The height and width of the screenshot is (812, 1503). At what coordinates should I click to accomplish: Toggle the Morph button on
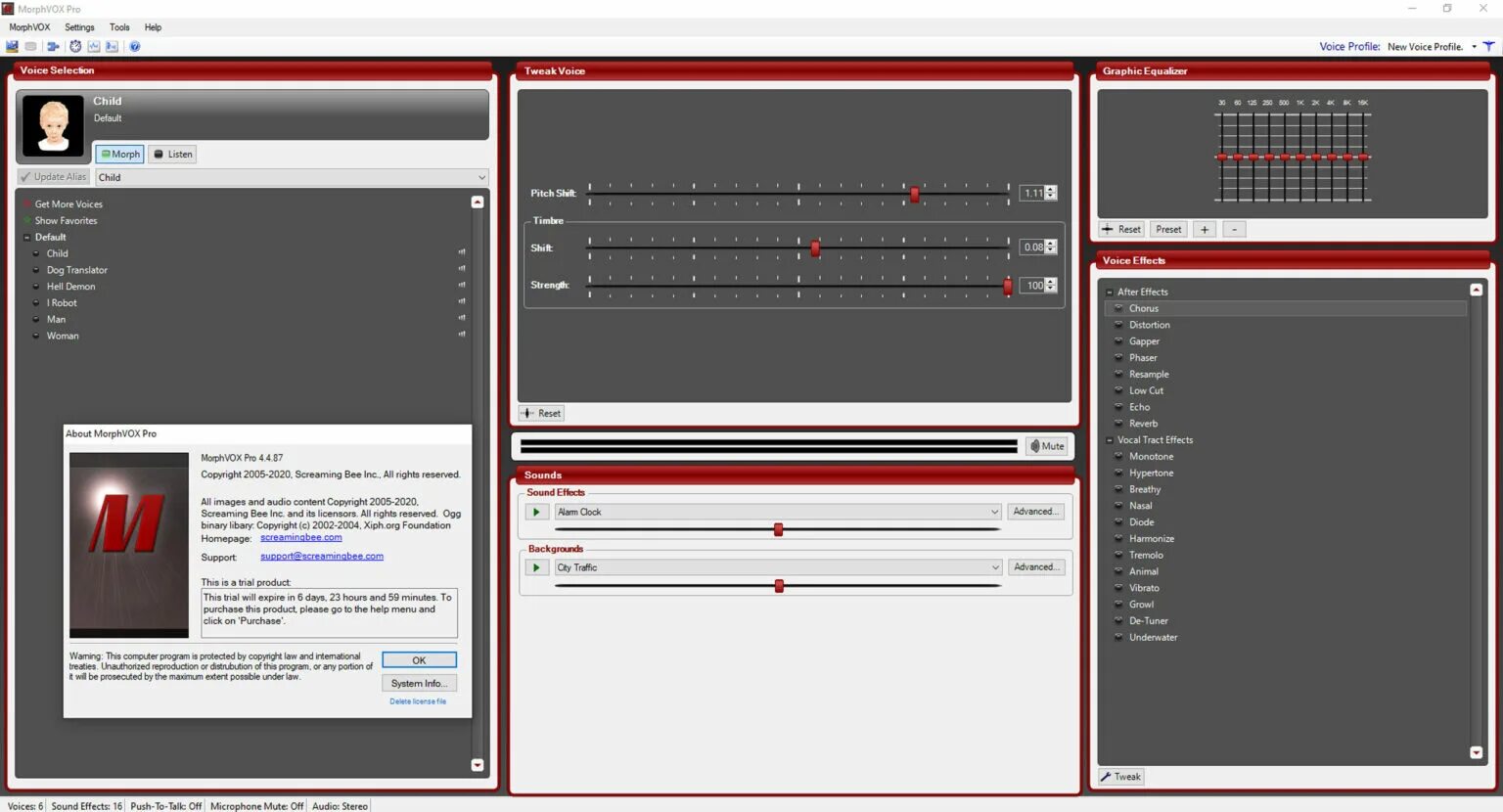[x=120, y=154]
